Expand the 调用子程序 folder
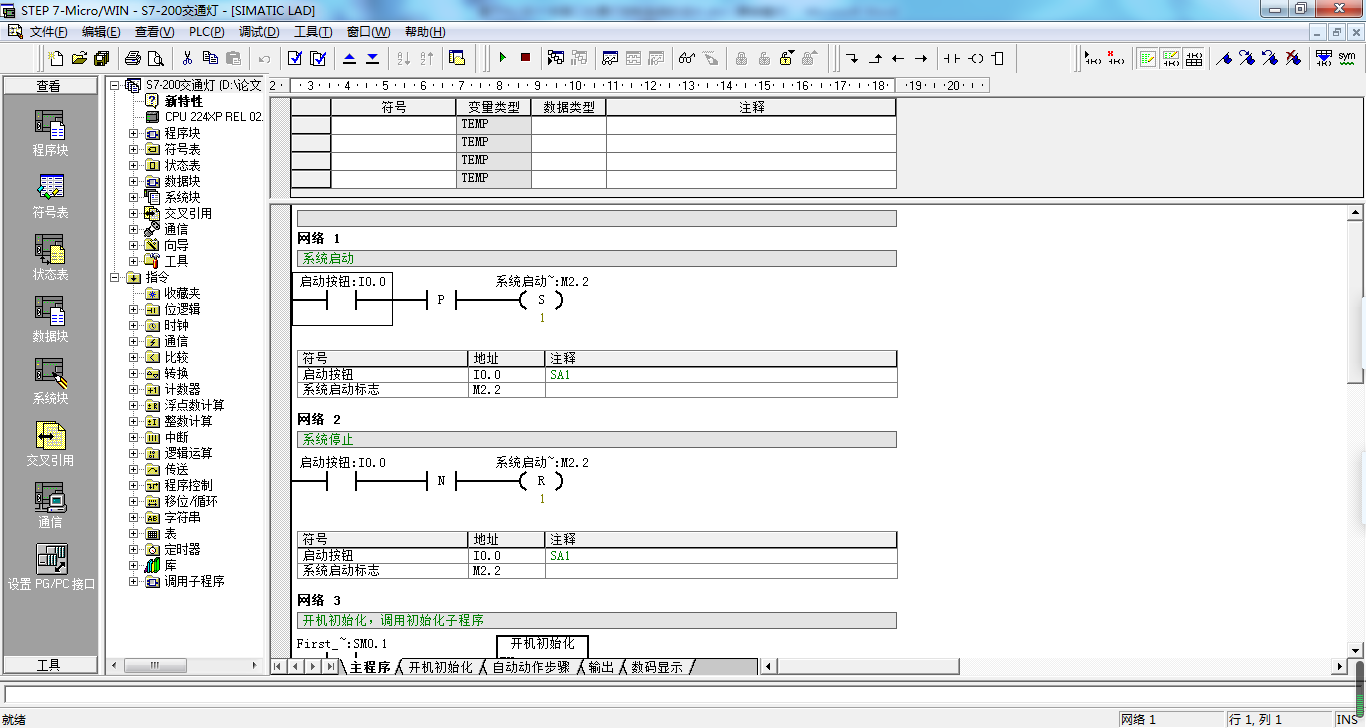The image size is (1366, 728). point(134,581)
